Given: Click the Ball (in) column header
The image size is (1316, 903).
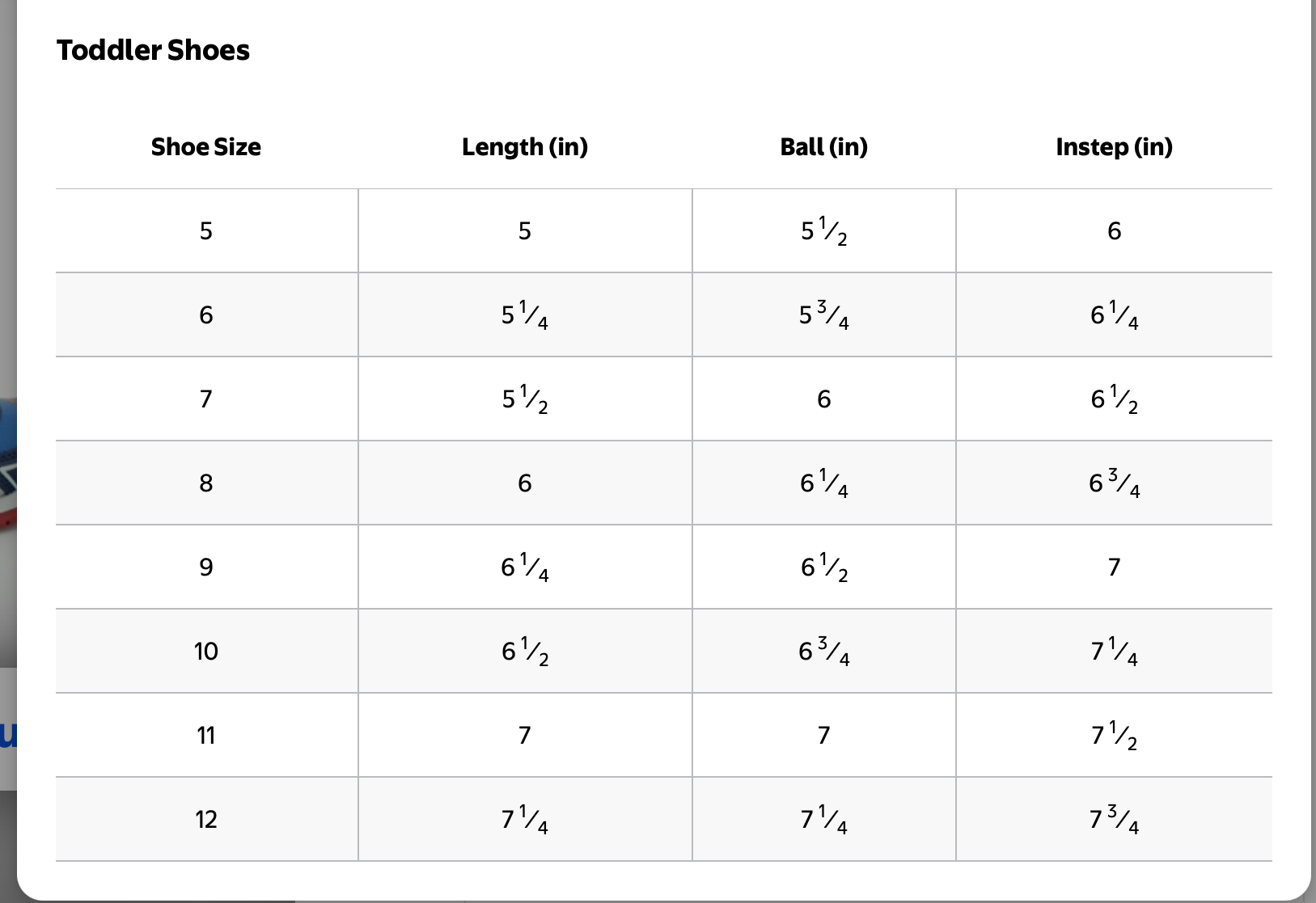Looking at the screenshot, I should [x=823, y=147].
